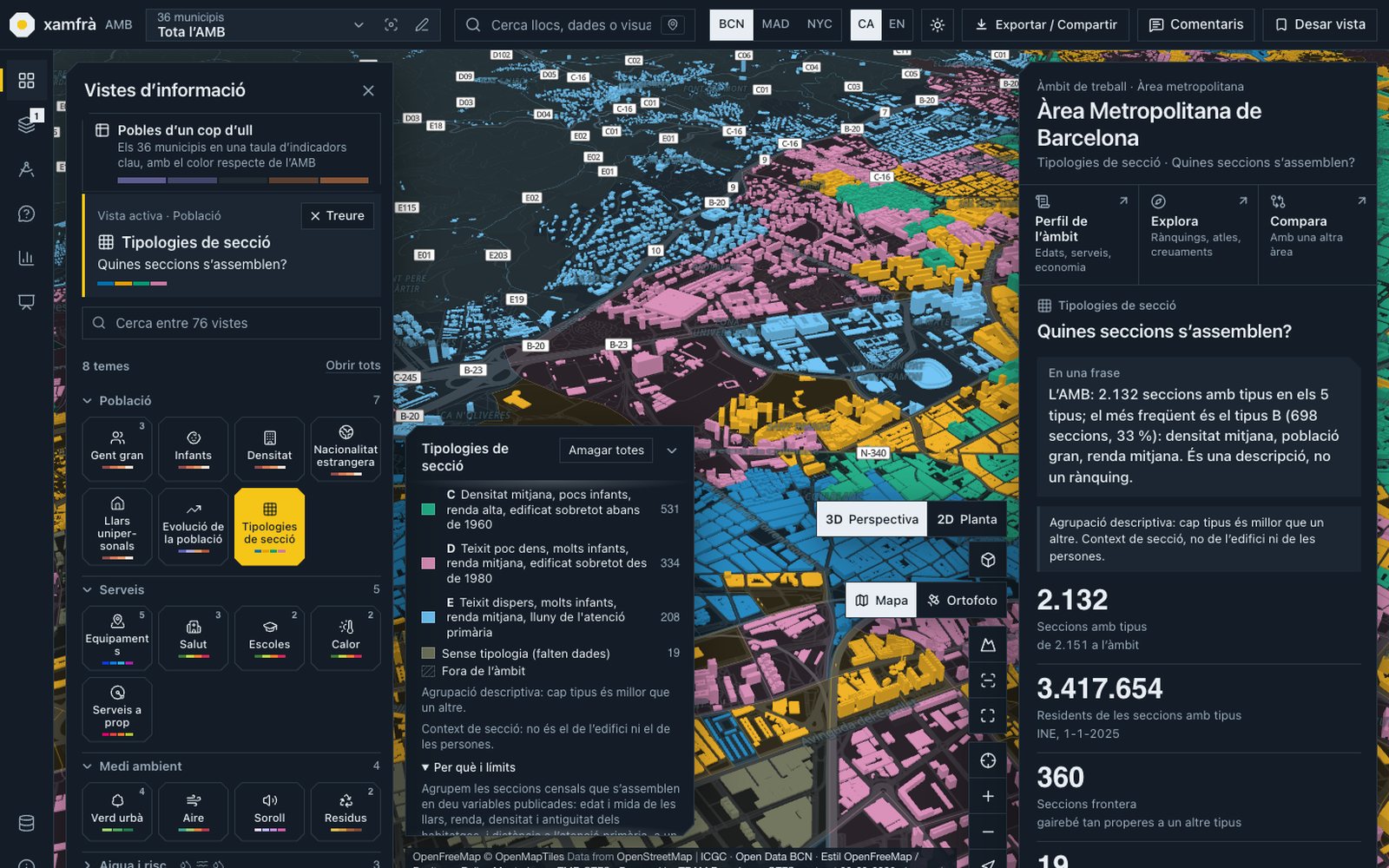Open Perfil de l'àmbit card
Screen dimensions: 1389x868
tap(1079, 234)
